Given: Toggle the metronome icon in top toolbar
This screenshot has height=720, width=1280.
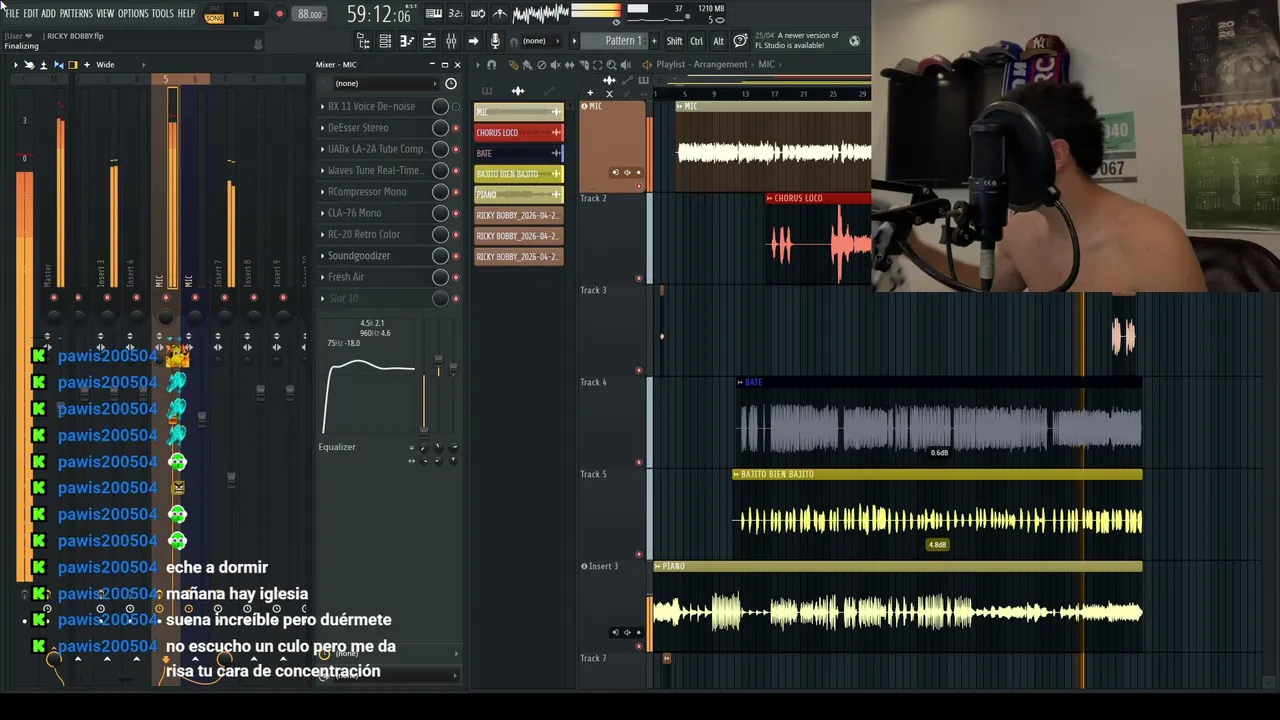Looking at the screenshot, I should (x=499, y=13).
